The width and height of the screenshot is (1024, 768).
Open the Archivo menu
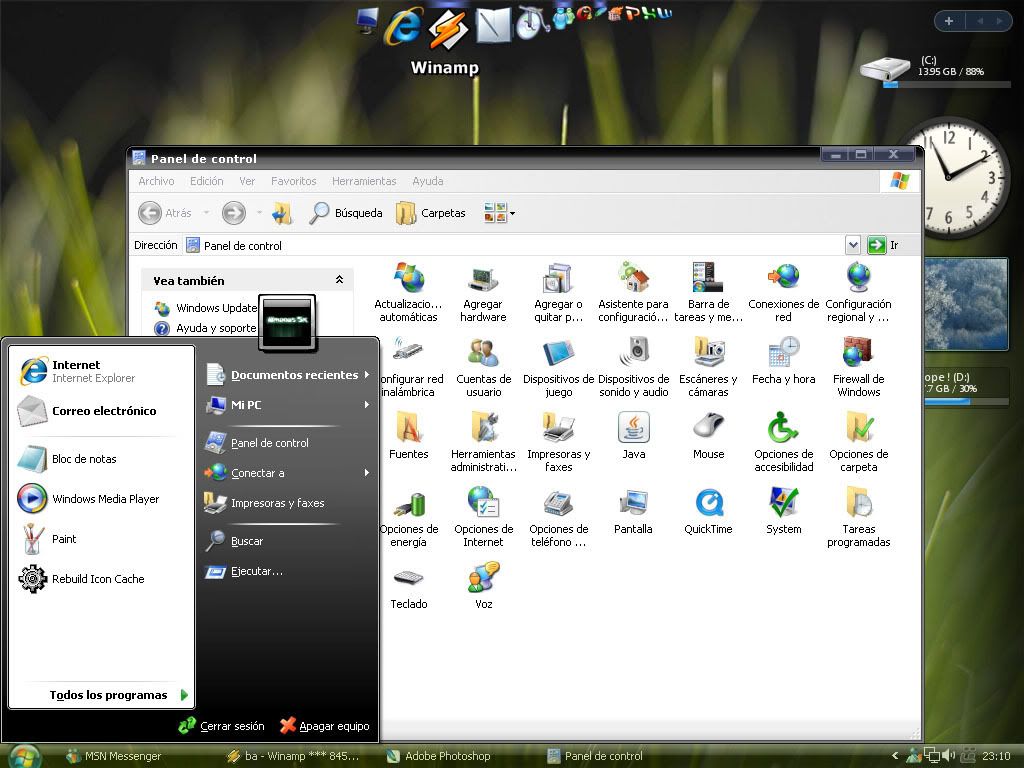pyautogui.click(x=156, y=181)
